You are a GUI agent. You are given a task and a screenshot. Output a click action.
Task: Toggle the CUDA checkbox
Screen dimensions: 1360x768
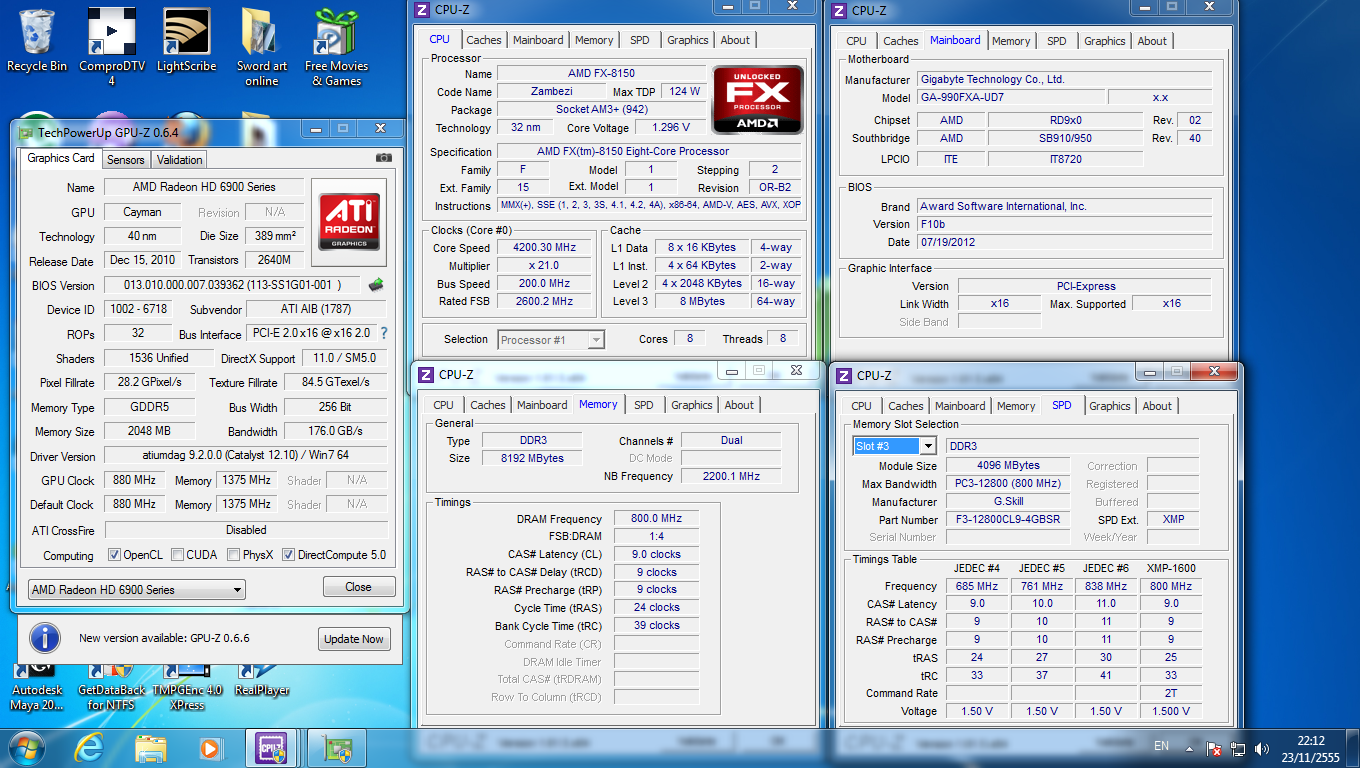click(177, 555)
